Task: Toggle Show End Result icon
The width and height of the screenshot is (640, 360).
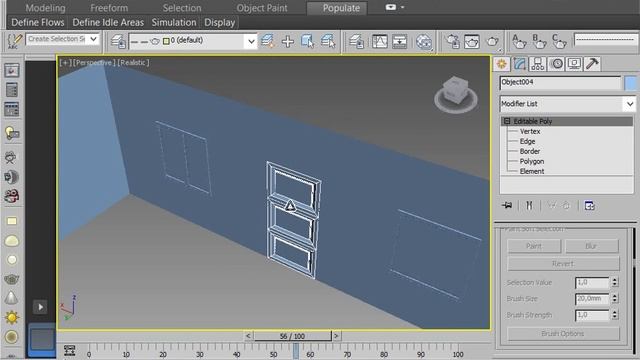Action: pos(529,205)
